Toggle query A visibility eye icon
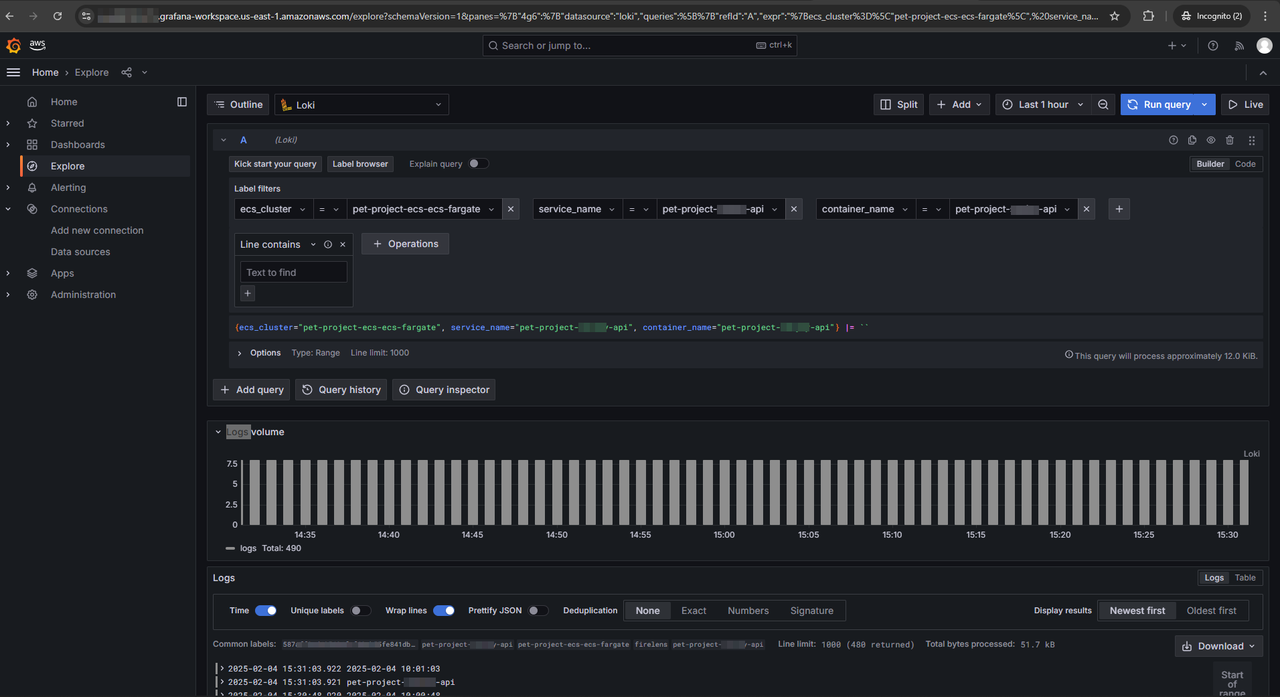1280x697 pixels. [x=1211, y=140]
